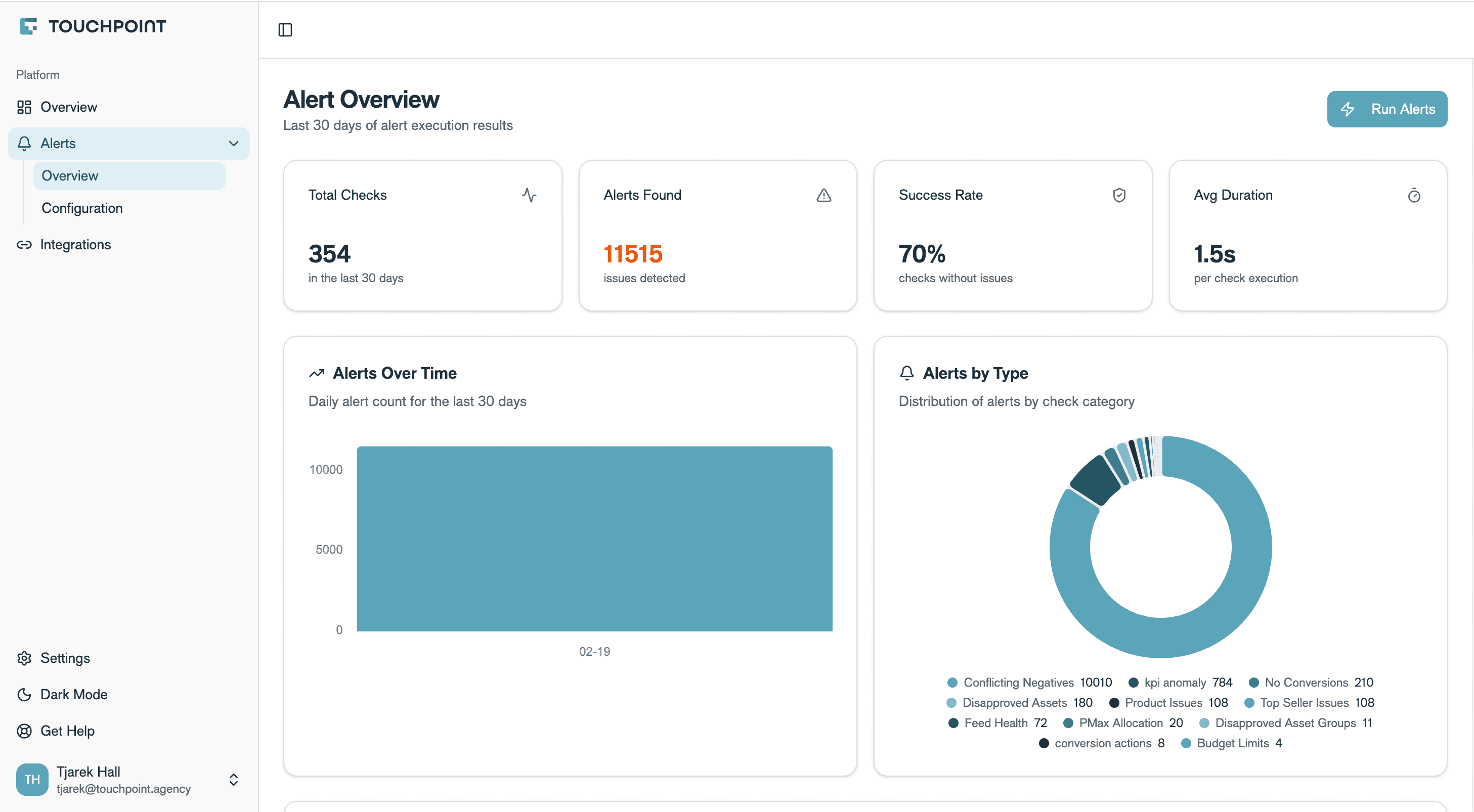
Task: Click the TH user avatar
Action: [32, 779]
